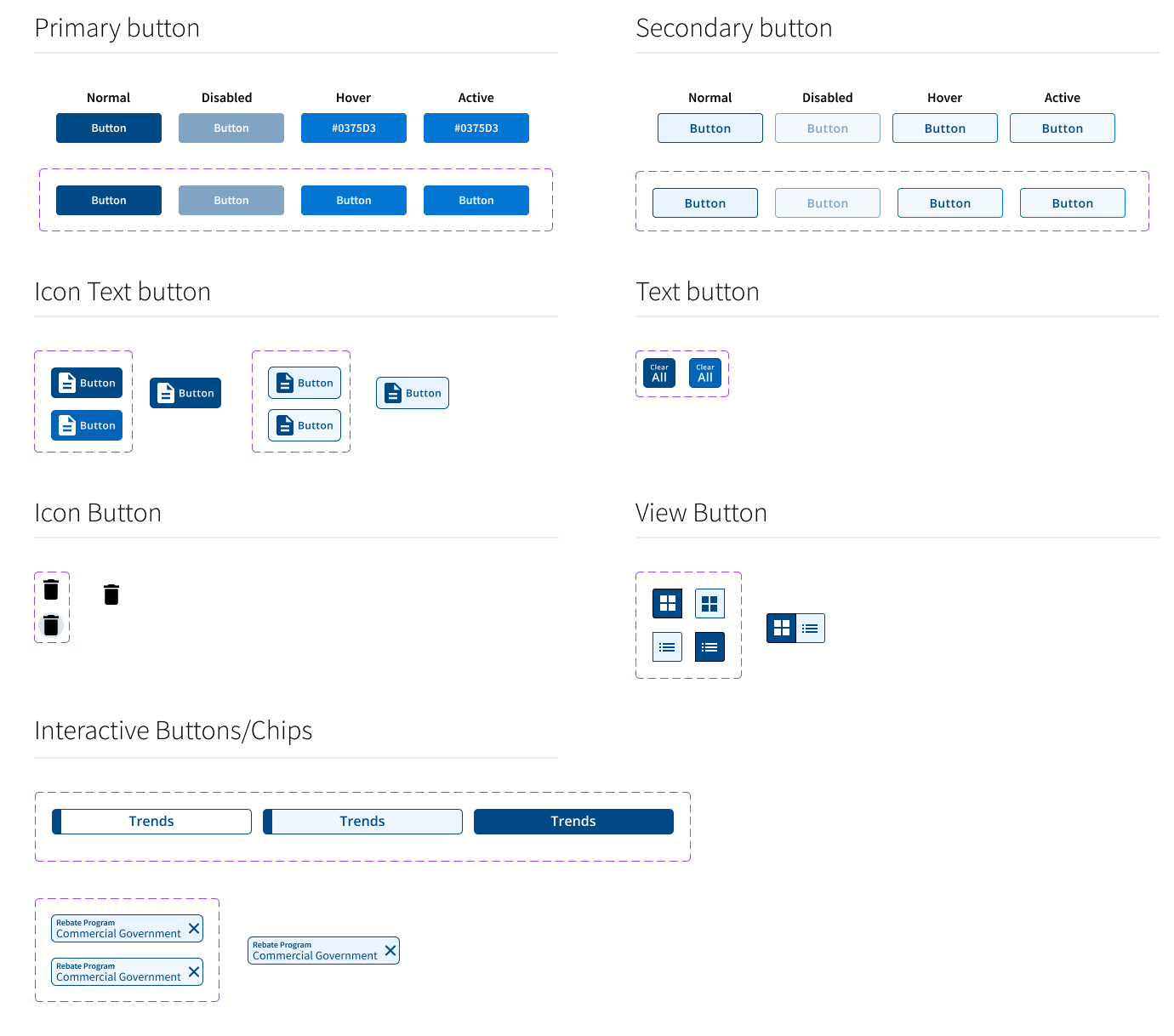
Task: Select the light list view icon in dashed group
Action: 667,647
